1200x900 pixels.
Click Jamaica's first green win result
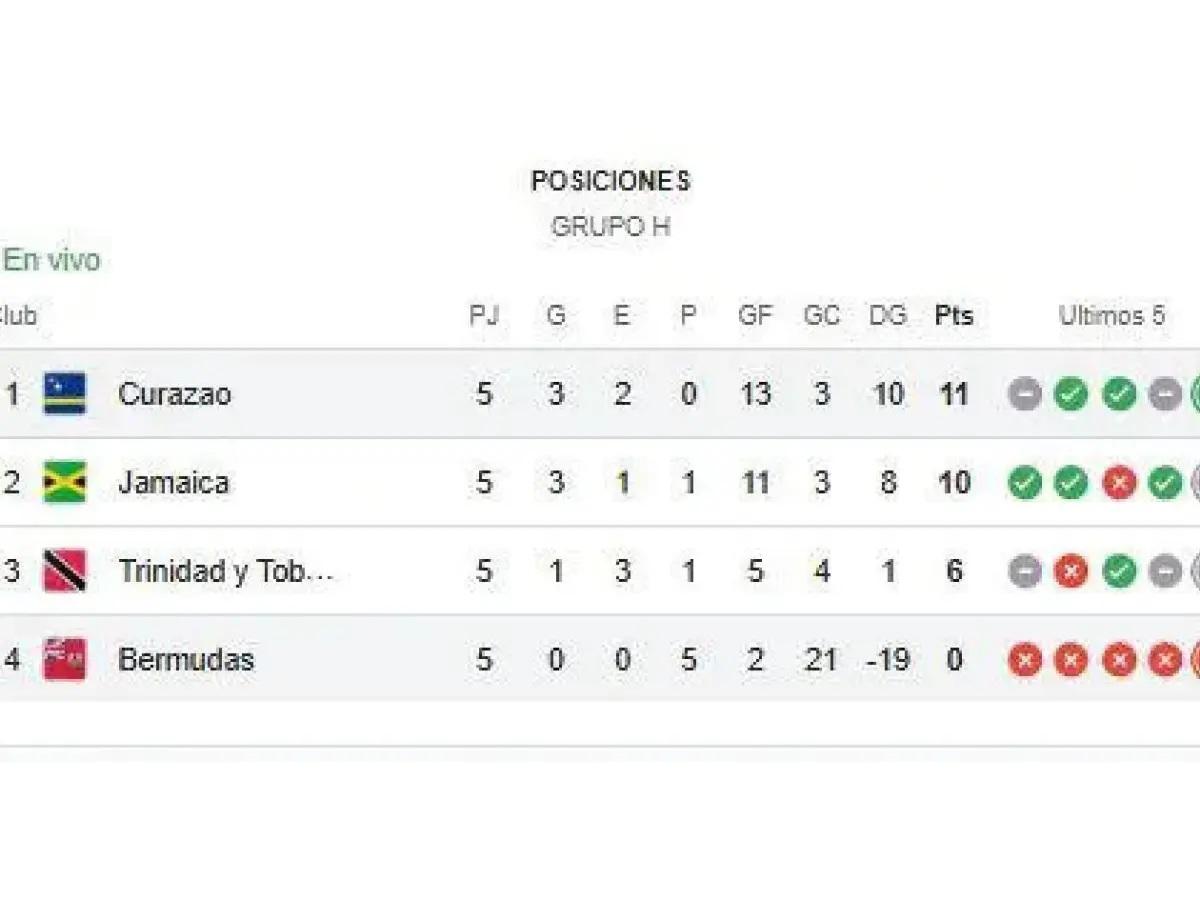tap(1022, 482)
